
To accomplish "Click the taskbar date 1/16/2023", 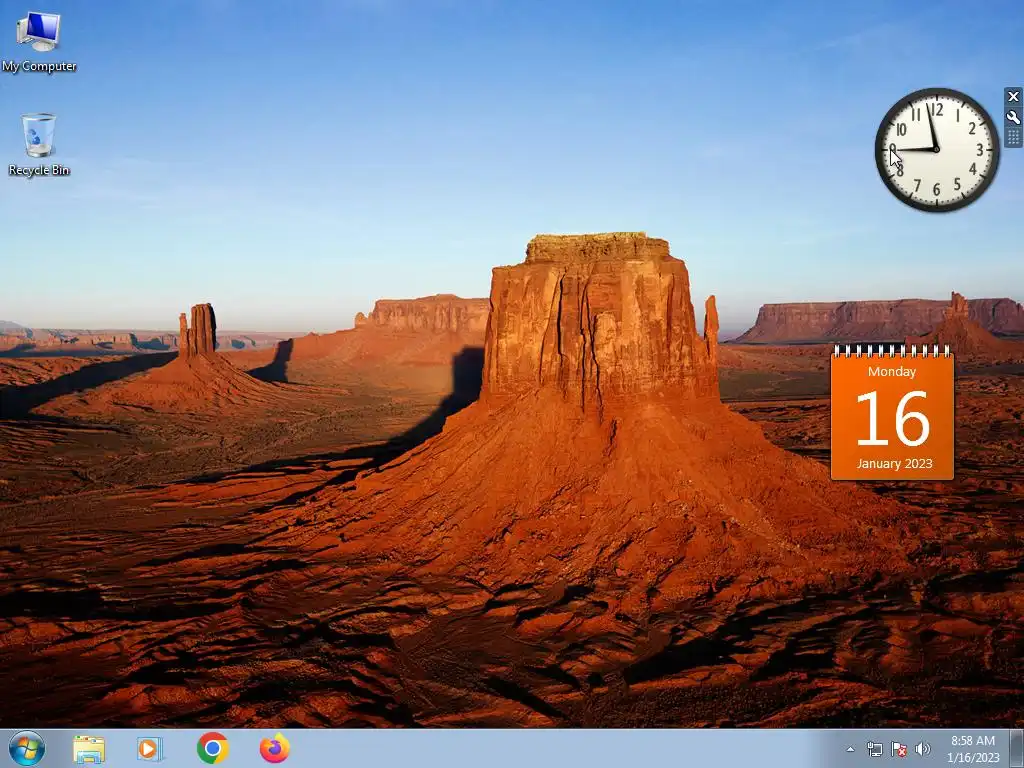I will (973, 758).
